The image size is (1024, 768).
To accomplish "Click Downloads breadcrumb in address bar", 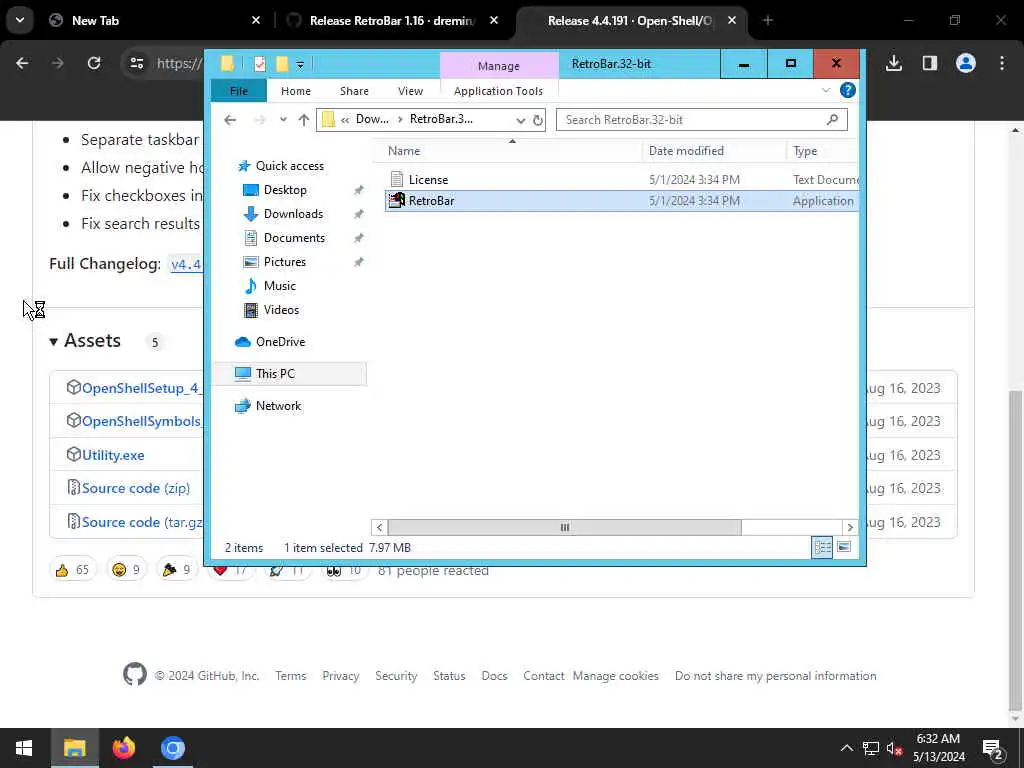I will [x=372, y=120].
